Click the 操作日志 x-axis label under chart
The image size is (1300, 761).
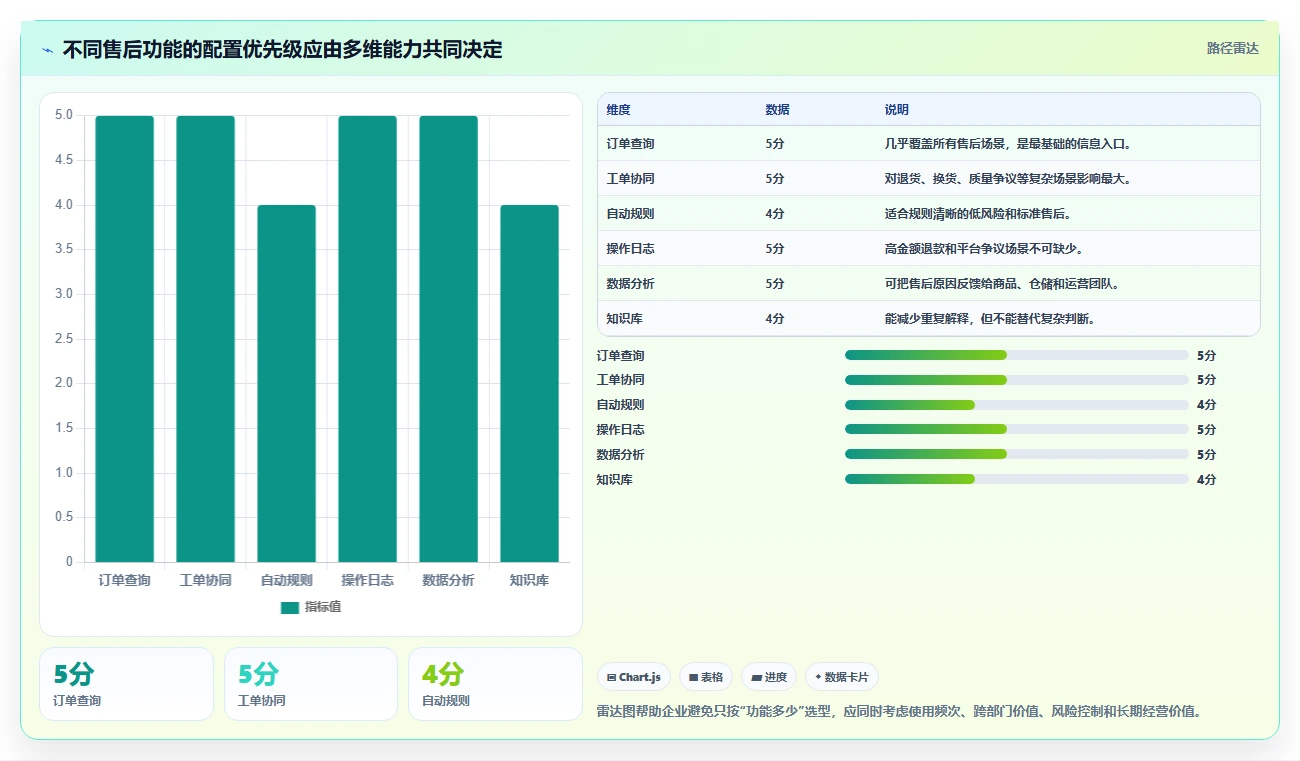pos(367,580)
